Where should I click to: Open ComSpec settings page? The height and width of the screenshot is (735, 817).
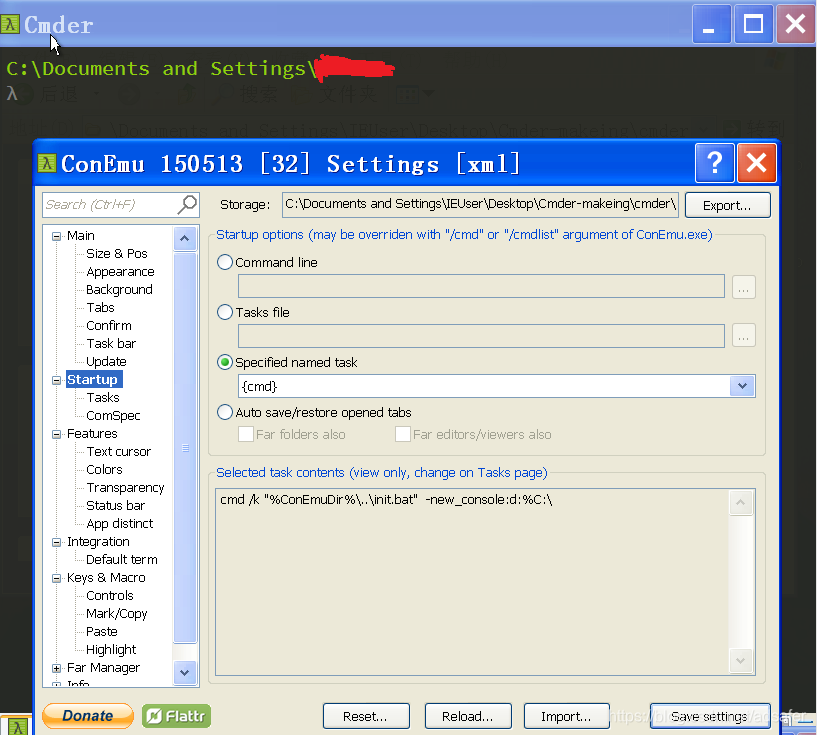[x=113, y=416]
